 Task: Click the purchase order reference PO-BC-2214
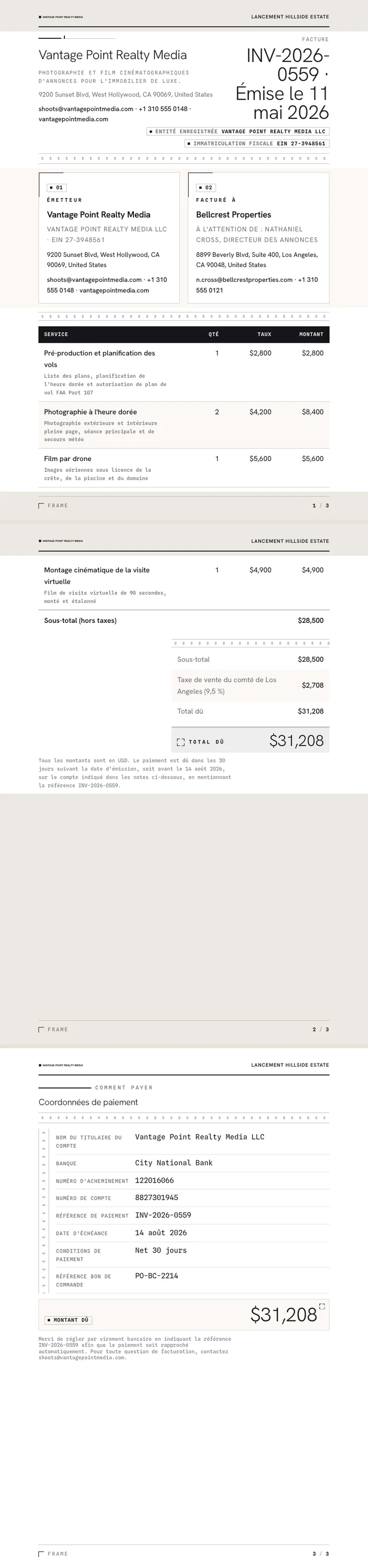[x=156, y=1275]
